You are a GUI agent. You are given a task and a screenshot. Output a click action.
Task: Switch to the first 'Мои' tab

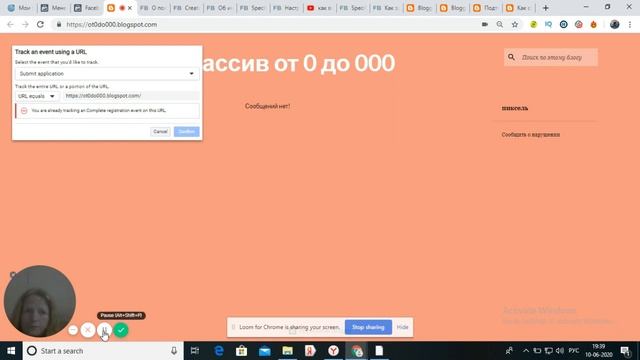[19, 8]
